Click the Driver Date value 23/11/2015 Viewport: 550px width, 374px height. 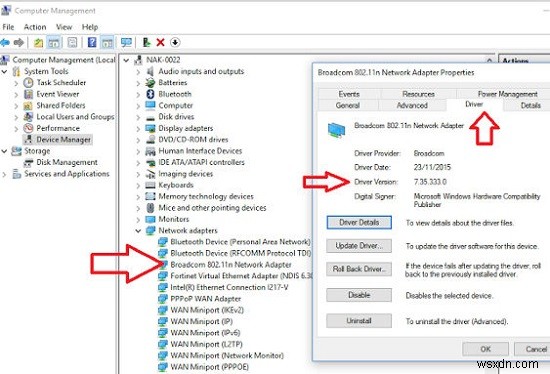[432, 167]
